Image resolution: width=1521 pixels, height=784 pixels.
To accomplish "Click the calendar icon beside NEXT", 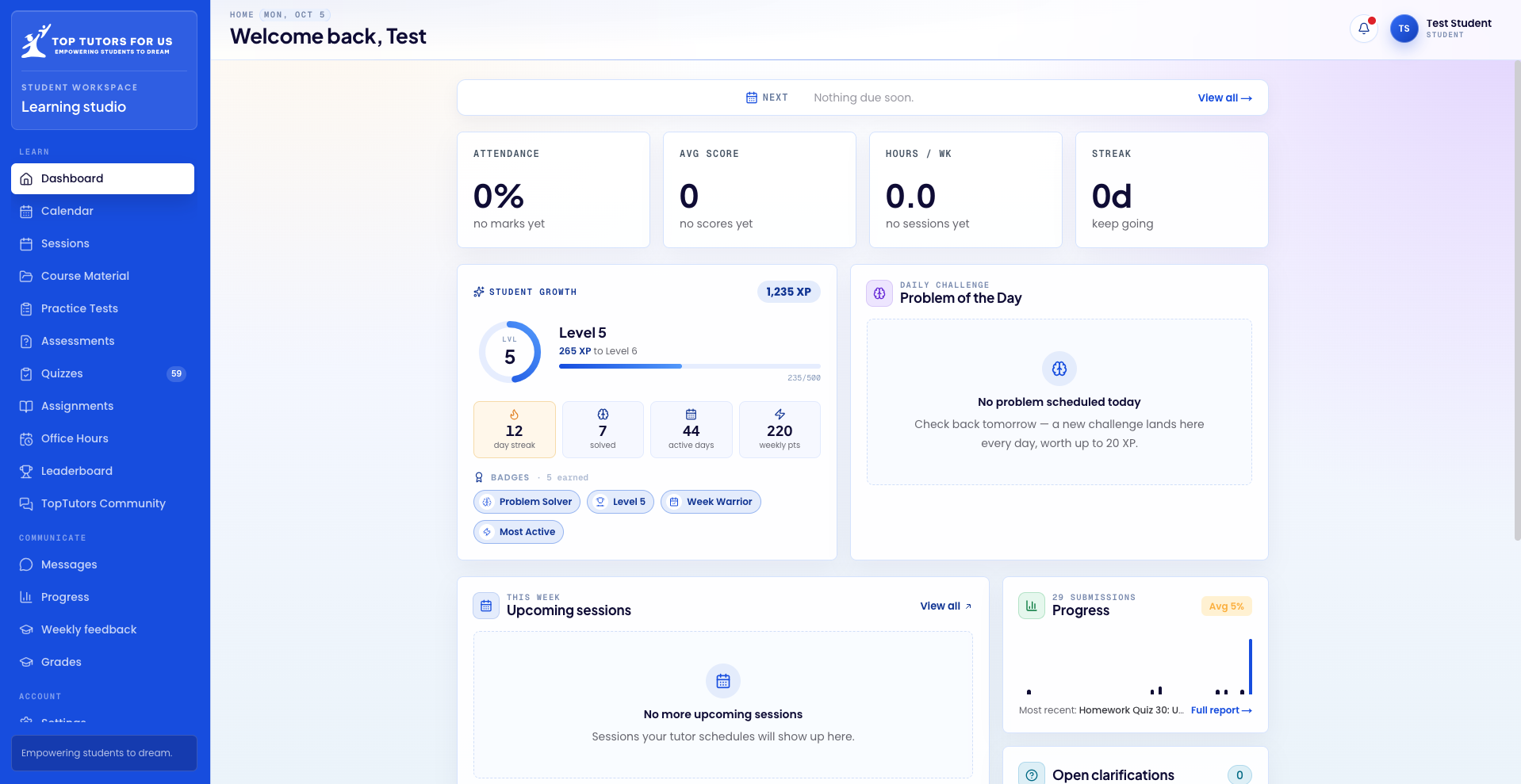I will [x=752, y=98].
